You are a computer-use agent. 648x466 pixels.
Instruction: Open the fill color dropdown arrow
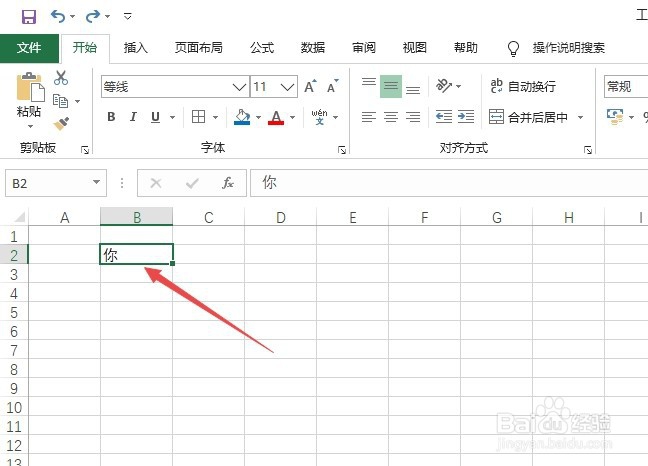(258, 118)
